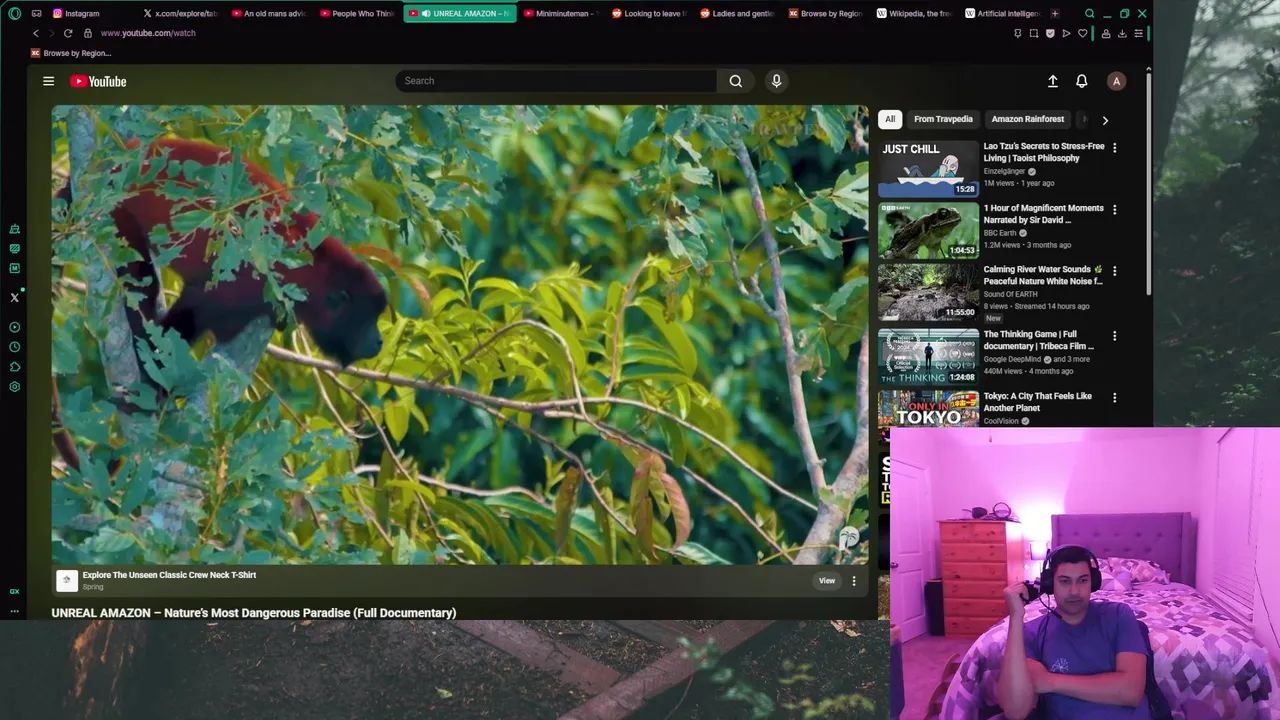Open options for The Thinking Game video
This screenshot has height=720, width=1280.
pyautogui.click(x=1114, y=336)
